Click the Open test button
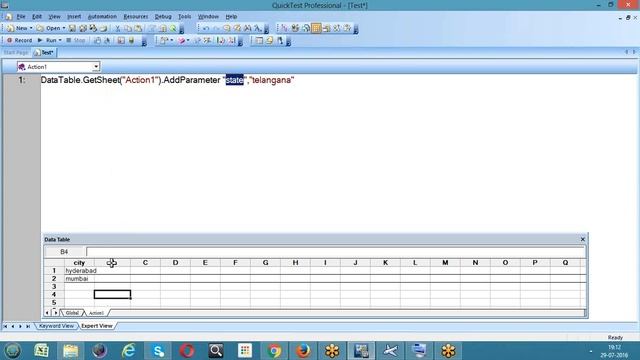The height and width of the screenshot is (360, 640). coord(48,28)
